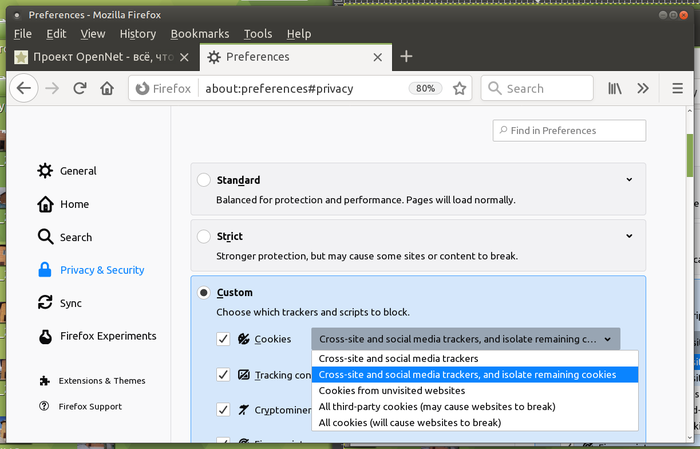700x449 pixels.
Task: Expand the Standard section chevron
Action: point(629,180)
